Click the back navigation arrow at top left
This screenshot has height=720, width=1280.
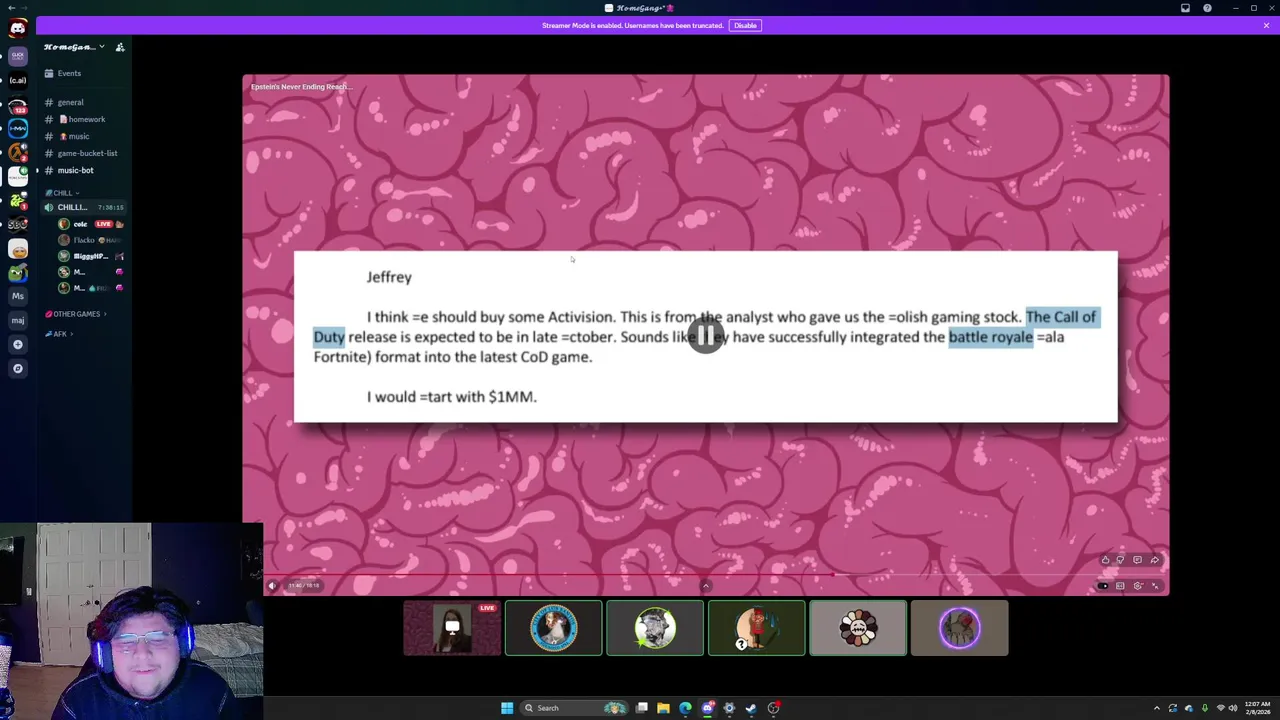(x=10, y=8)
